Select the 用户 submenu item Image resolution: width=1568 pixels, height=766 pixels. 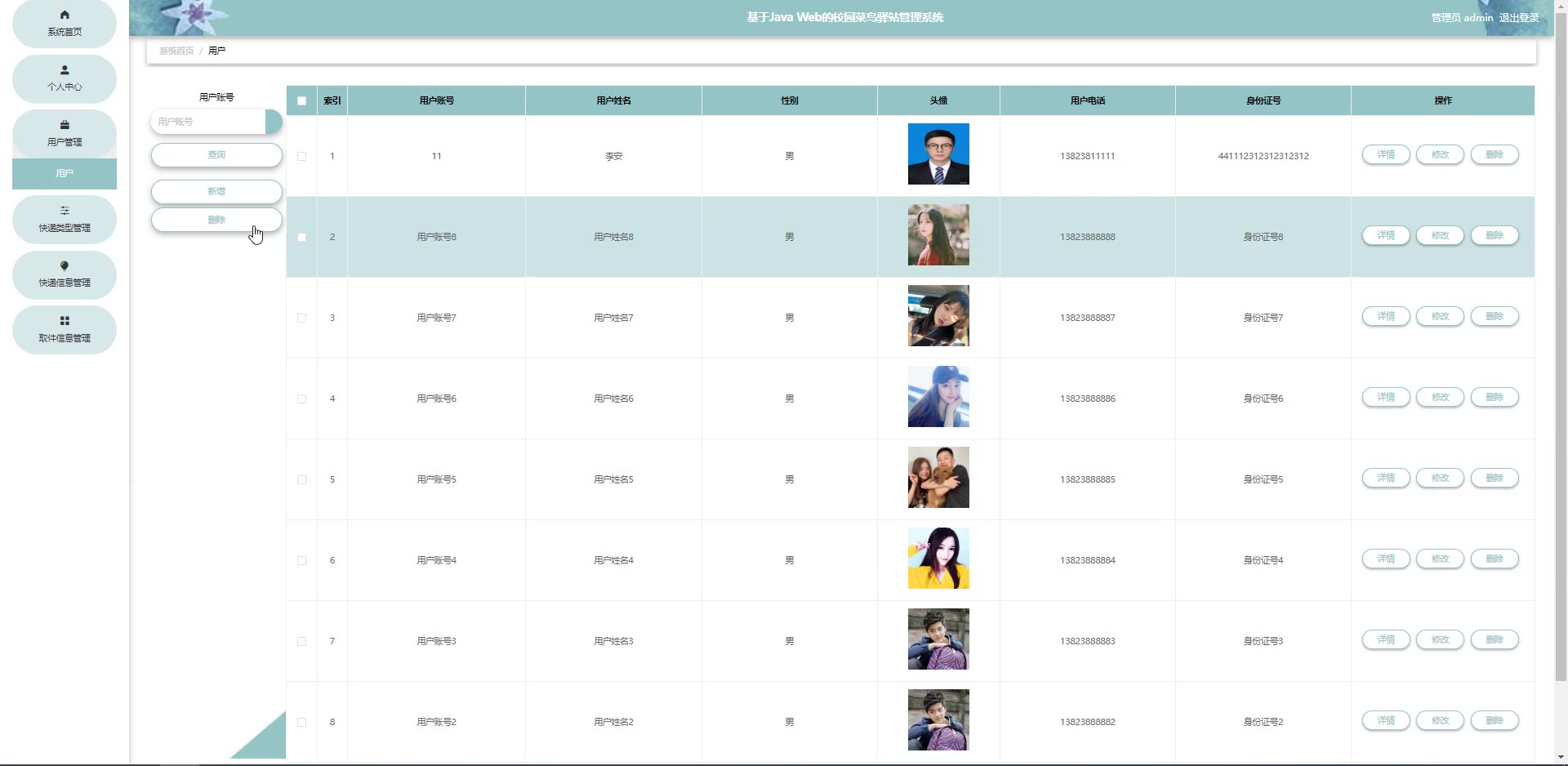(65, 173)
